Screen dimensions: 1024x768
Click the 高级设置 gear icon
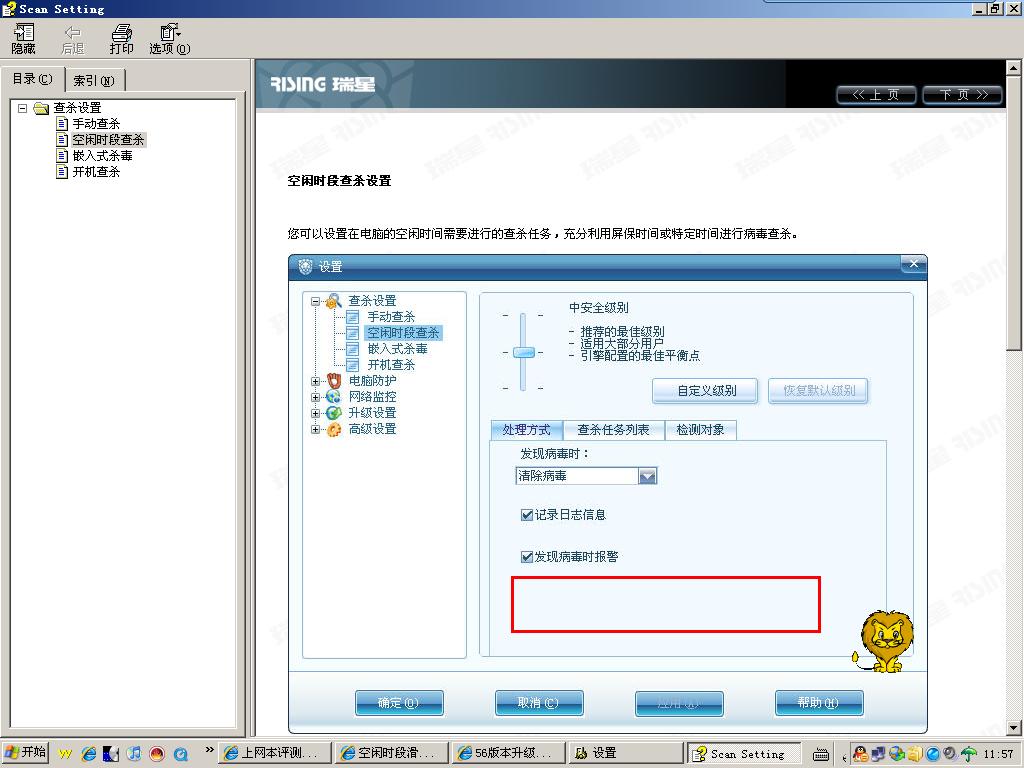point(334,429)
